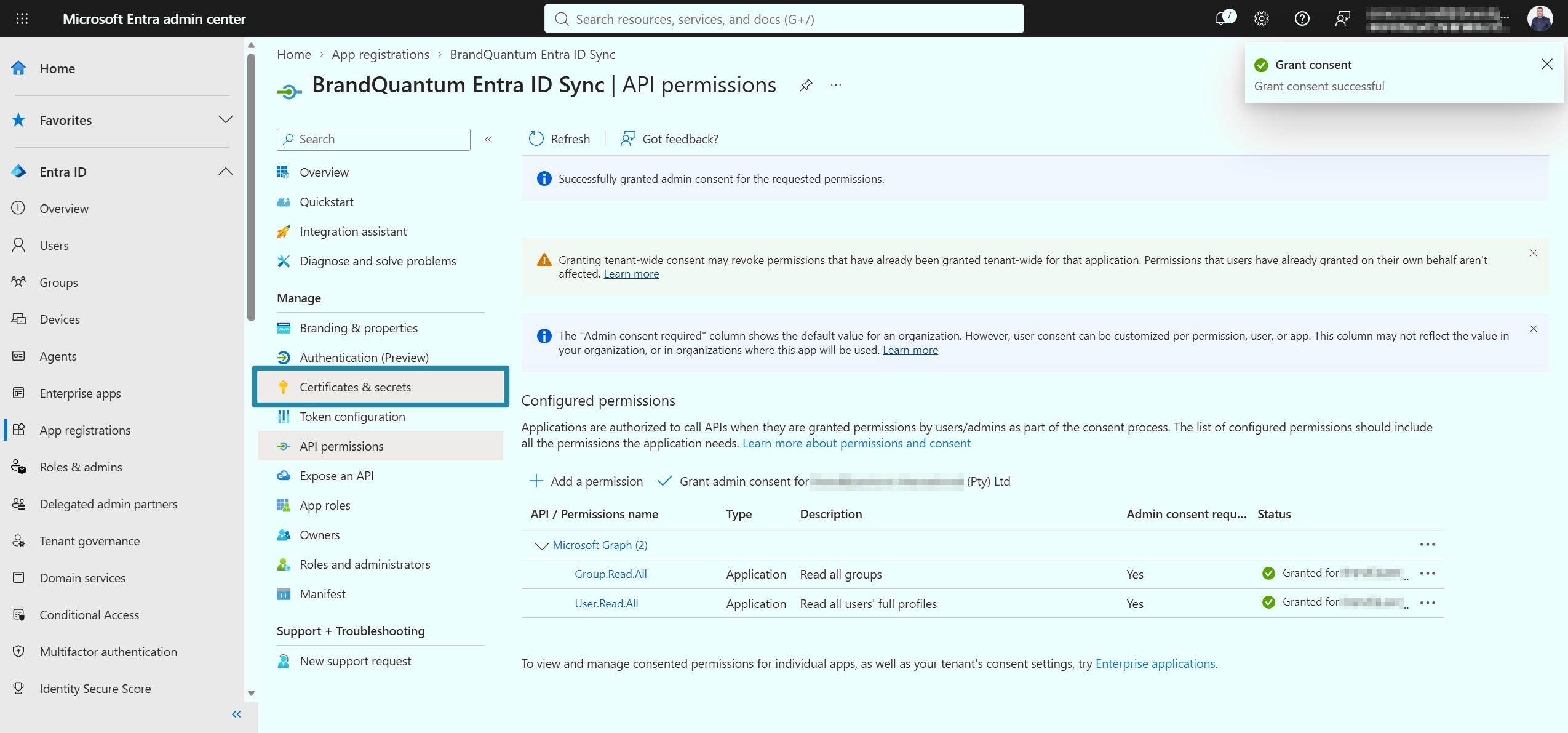Image resolution: width=1568 pixels, height=733 pixels.
Task: Open the account avatar picture
Action: [x=1540, y=18]
